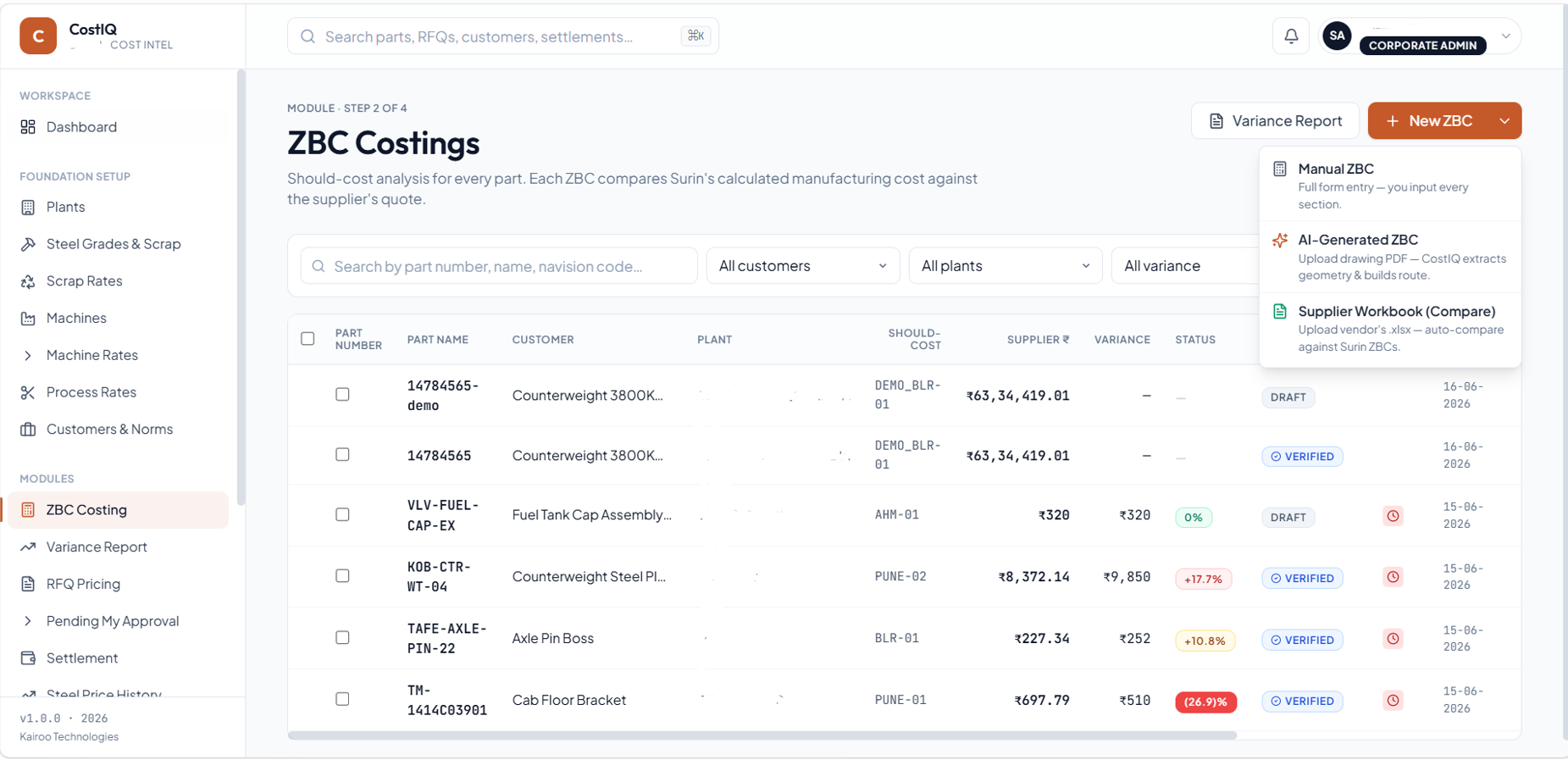Check the 14784565-demo row checkbox
The height and width of the screenshot is (760, 1568).
[342, 395]
